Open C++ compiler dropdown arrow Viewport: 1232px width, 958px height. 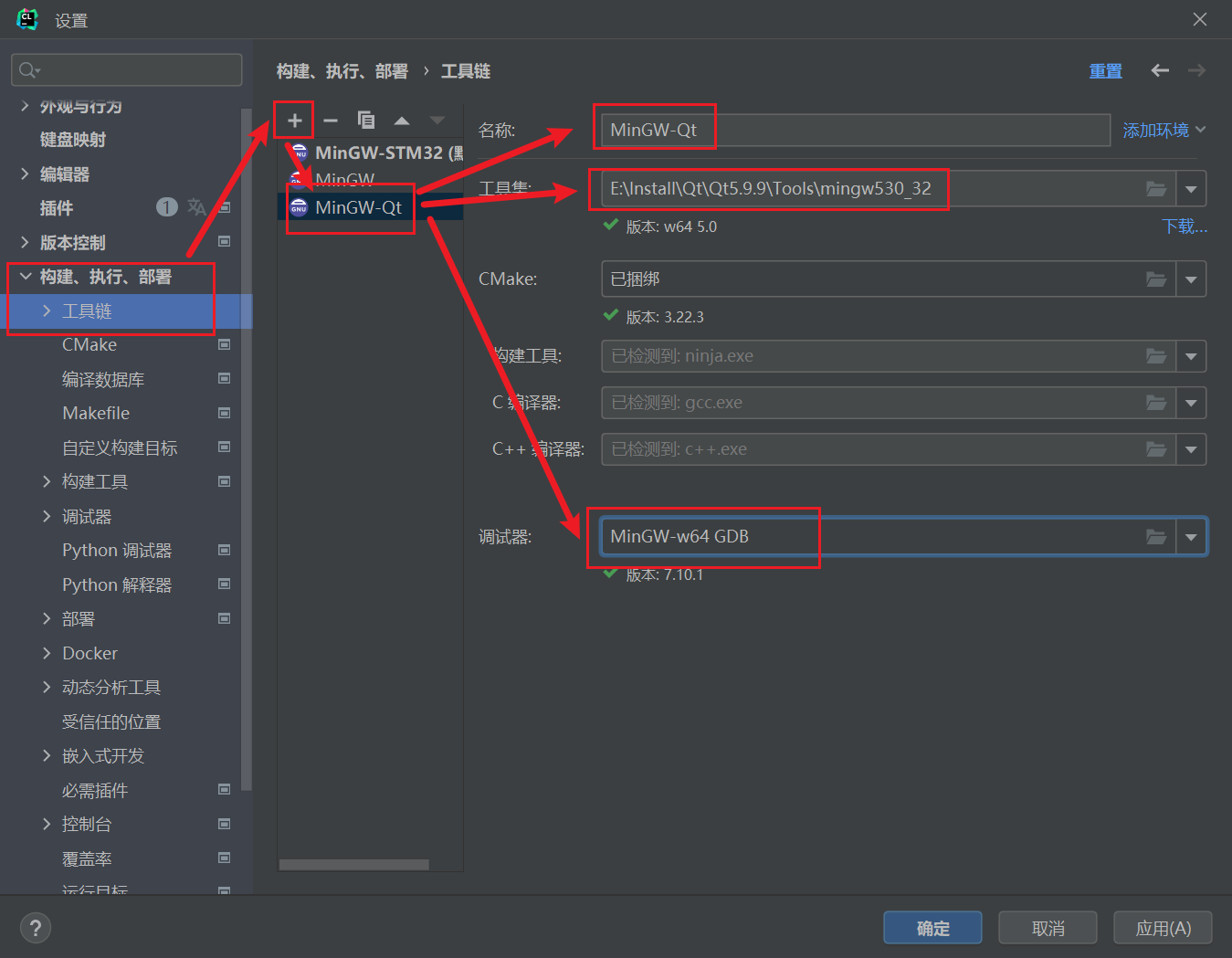coord(1191,449)
